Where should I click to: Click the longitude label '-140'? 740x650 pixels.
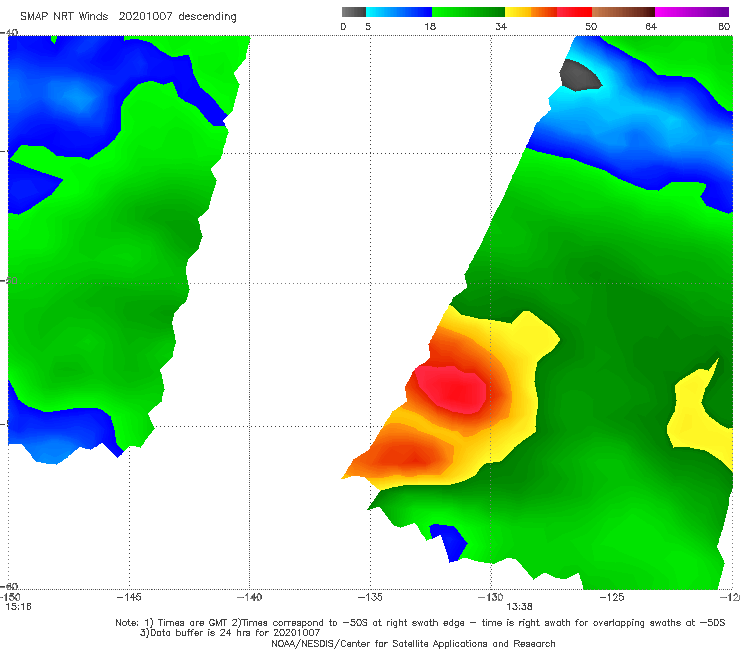pos(249,597)
